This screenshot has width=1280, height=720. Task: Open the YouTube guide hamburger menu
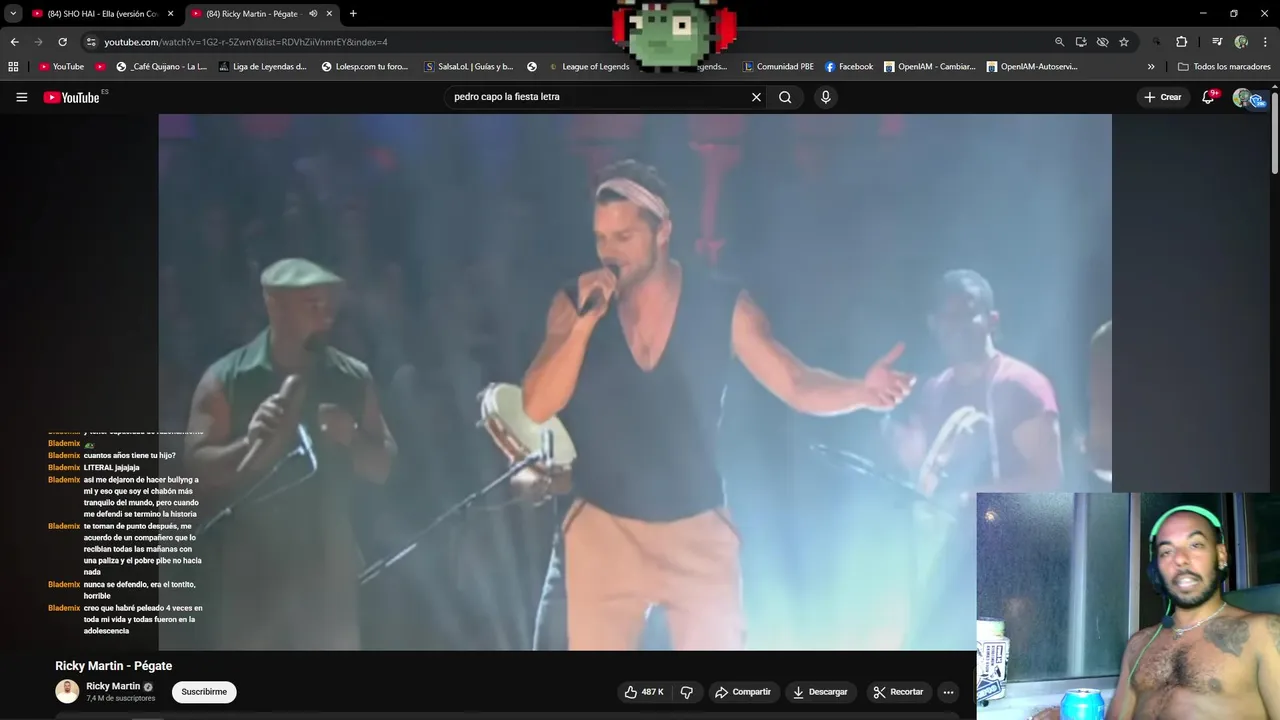21,97
